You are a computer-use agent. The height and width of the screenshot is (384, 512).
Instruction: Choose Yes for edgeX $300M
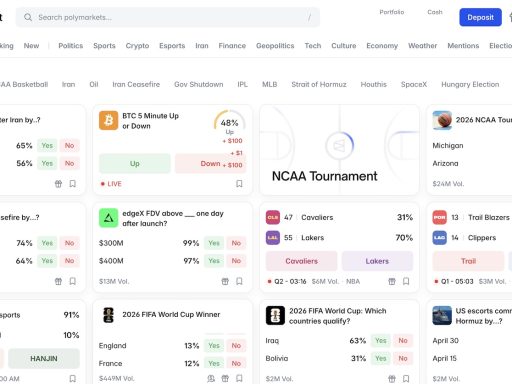pos(214,243)
